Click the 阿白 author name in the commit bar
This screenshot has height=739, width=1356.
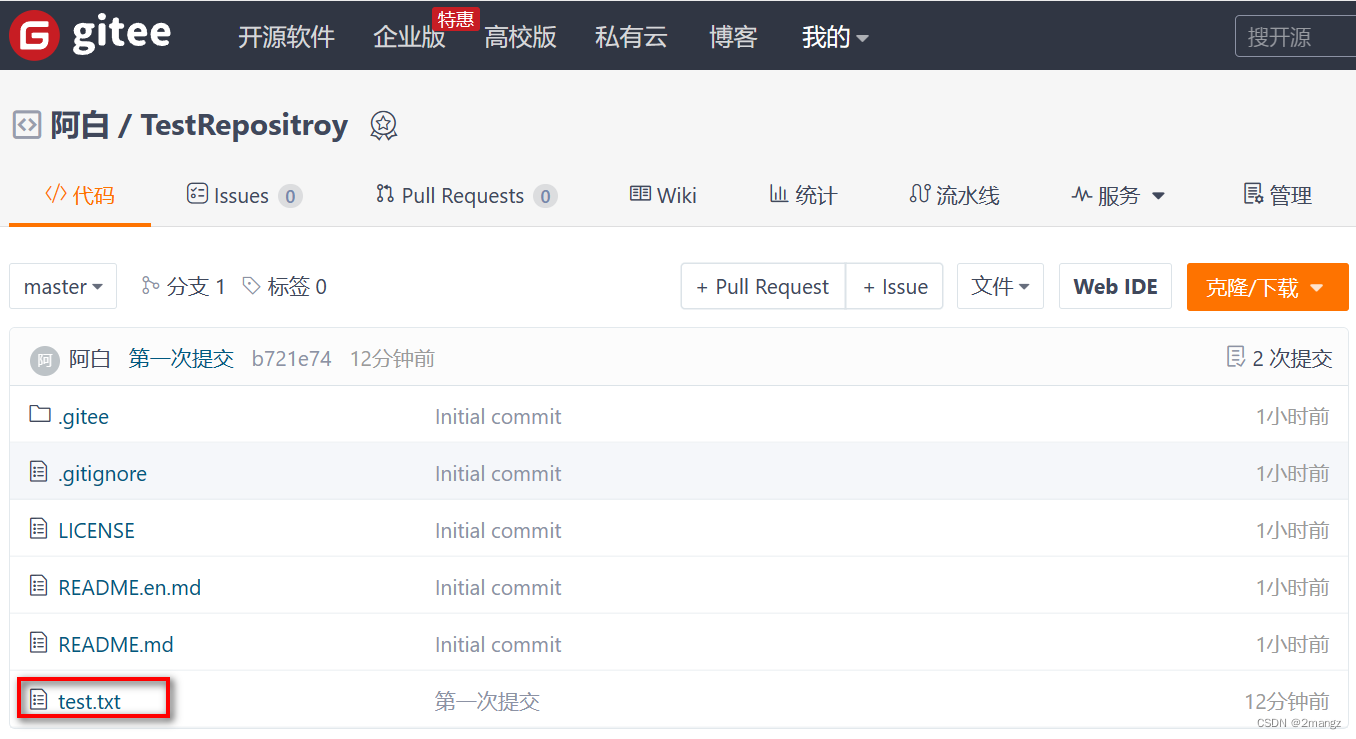click(90, 359)
